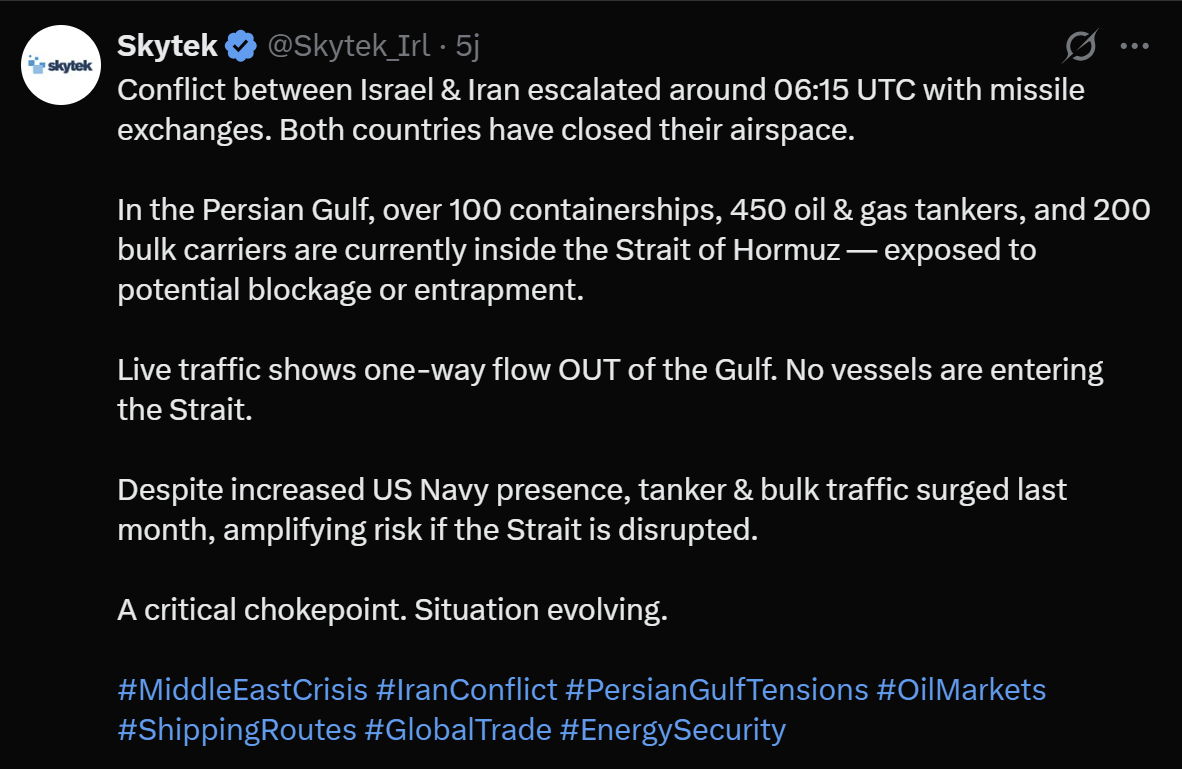The image size is (1182, 769).
Task: Open the Skytek display name link
Action: [x=167, y=46]
